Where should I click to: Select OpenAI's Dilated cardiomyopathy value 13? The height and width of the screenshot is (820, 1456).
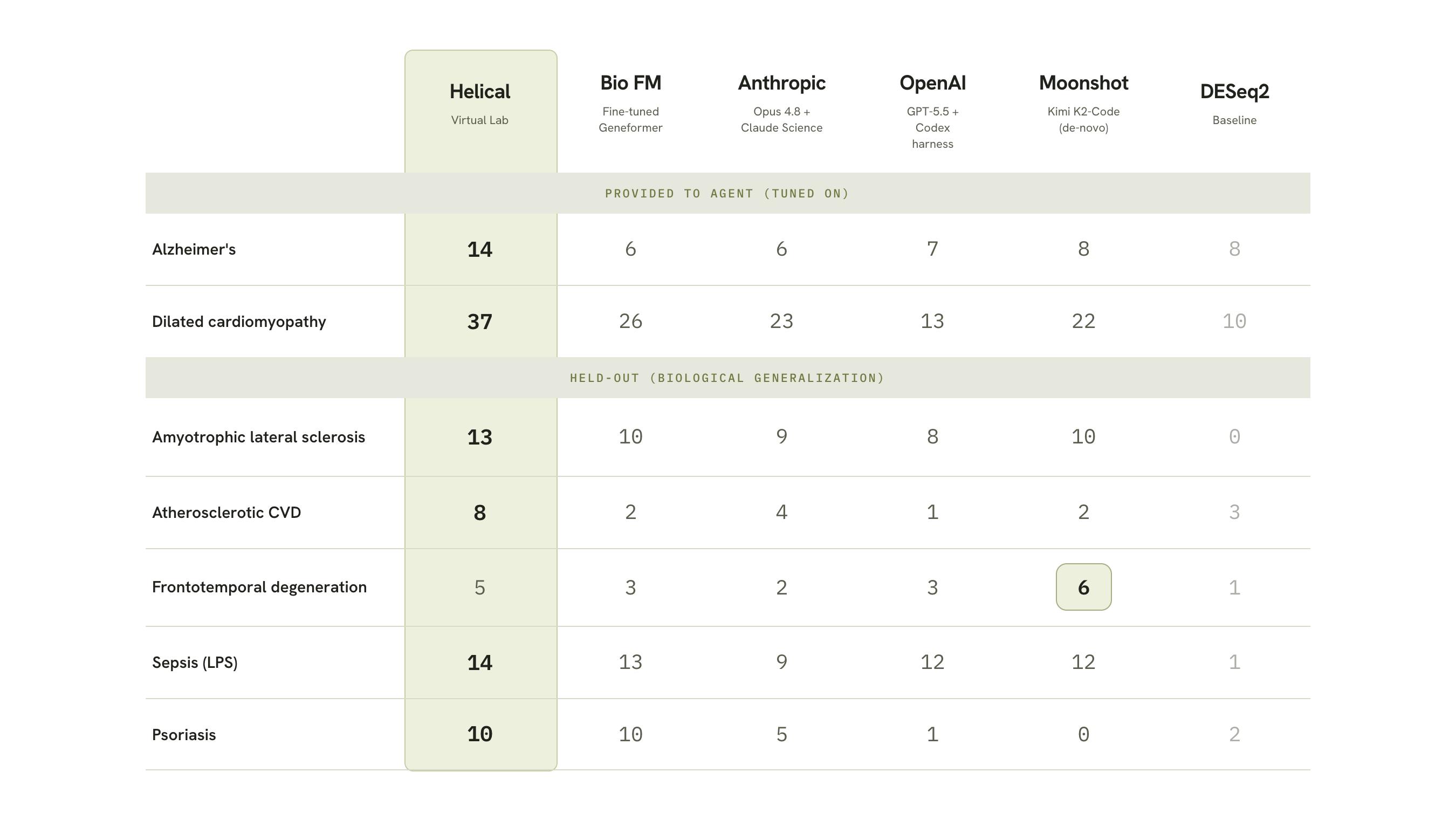pyautogui.click(x=932, y=321)
